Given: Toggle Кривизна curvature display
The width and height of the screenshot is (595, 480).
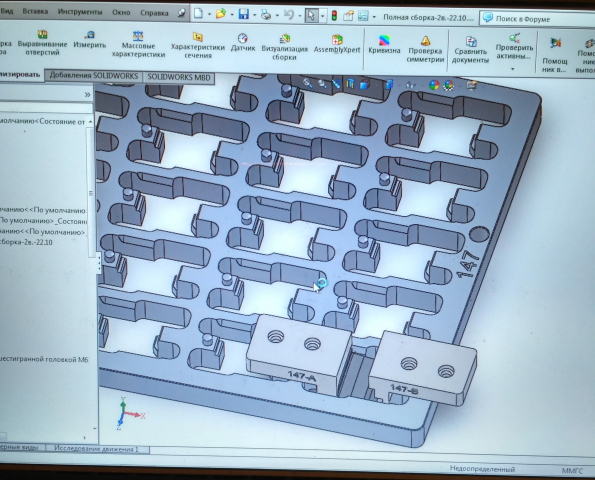Looking at the screenshot, I should coord(384,45).
